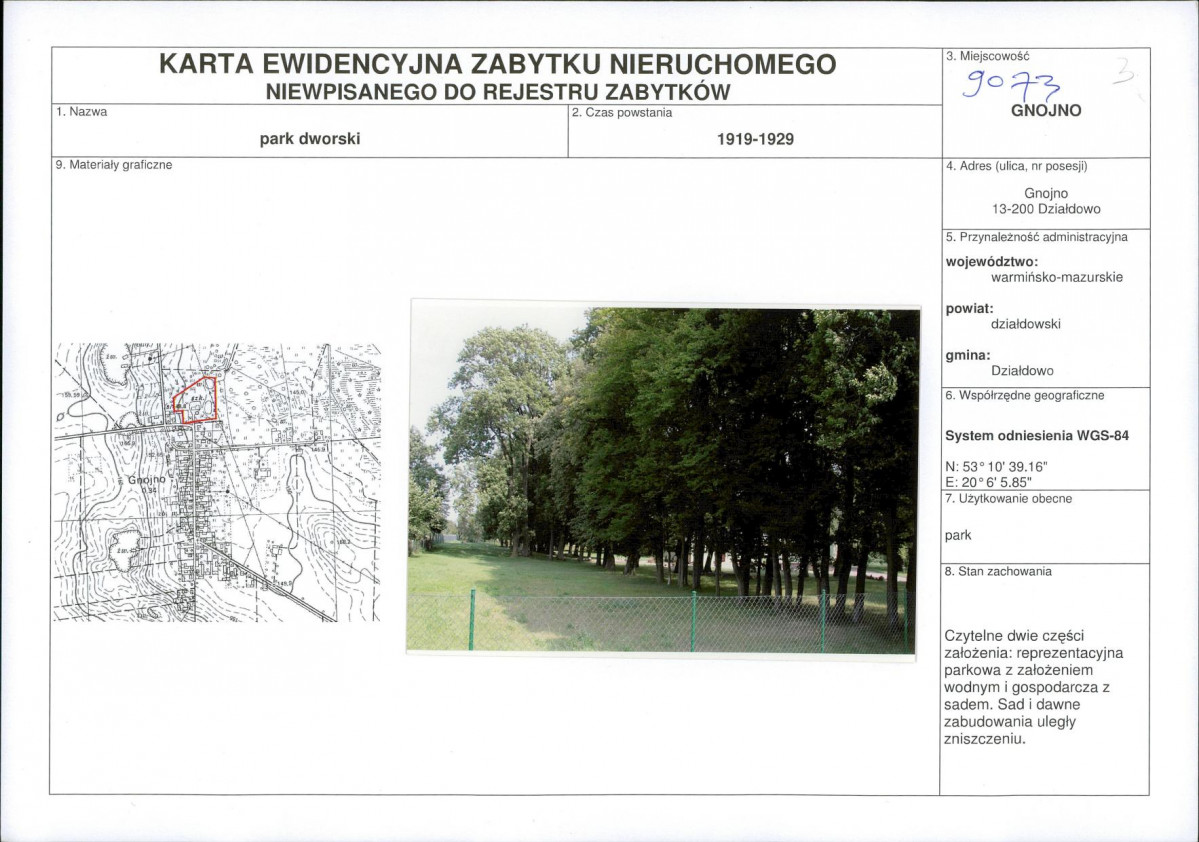This screenshot has height=842, width=1199.
Task: Click the "1. Nazwa" field label
Action: [81, 112]
